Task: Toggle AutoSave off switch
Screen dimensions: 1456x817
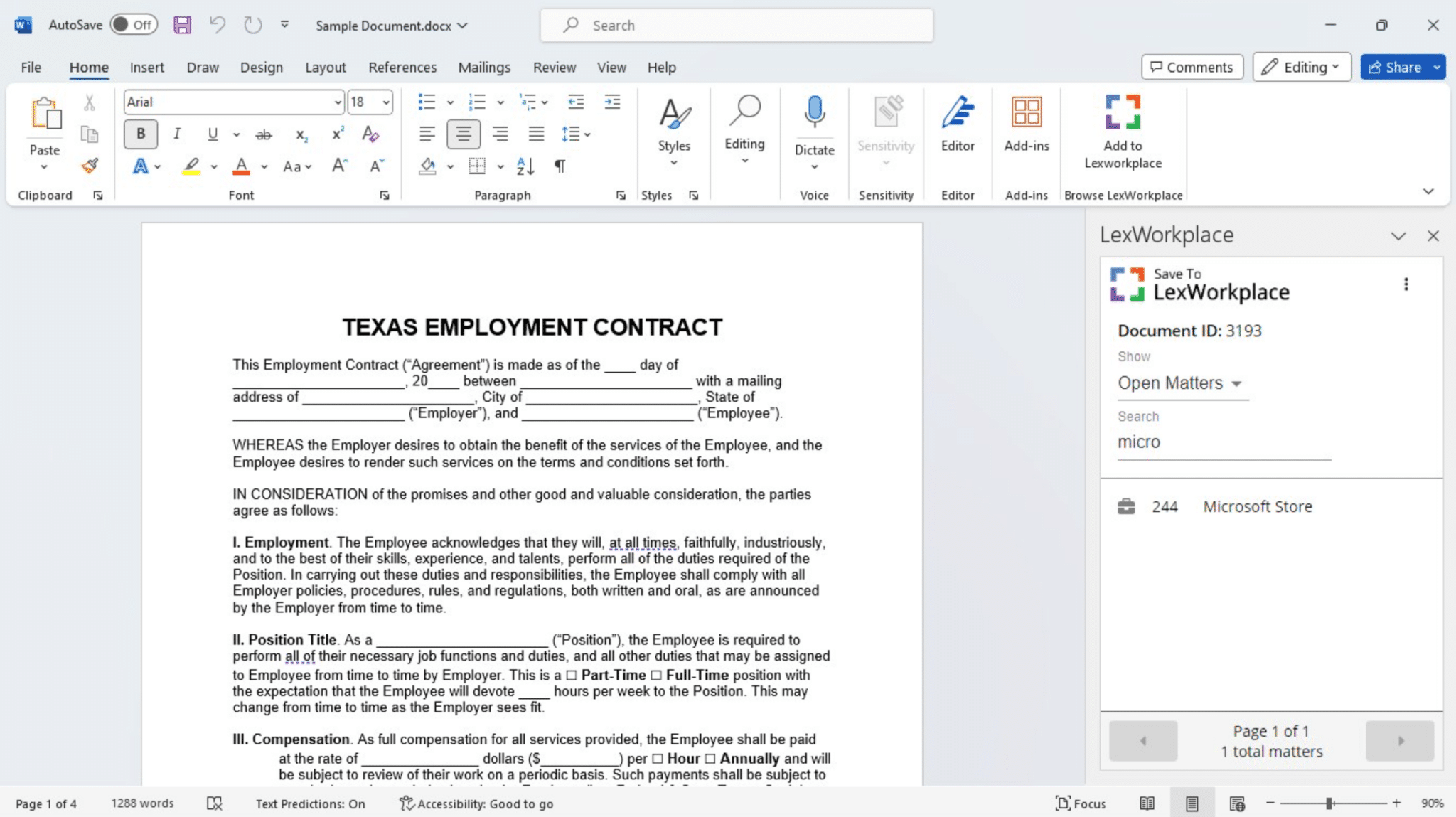Action: pos(134,23)
